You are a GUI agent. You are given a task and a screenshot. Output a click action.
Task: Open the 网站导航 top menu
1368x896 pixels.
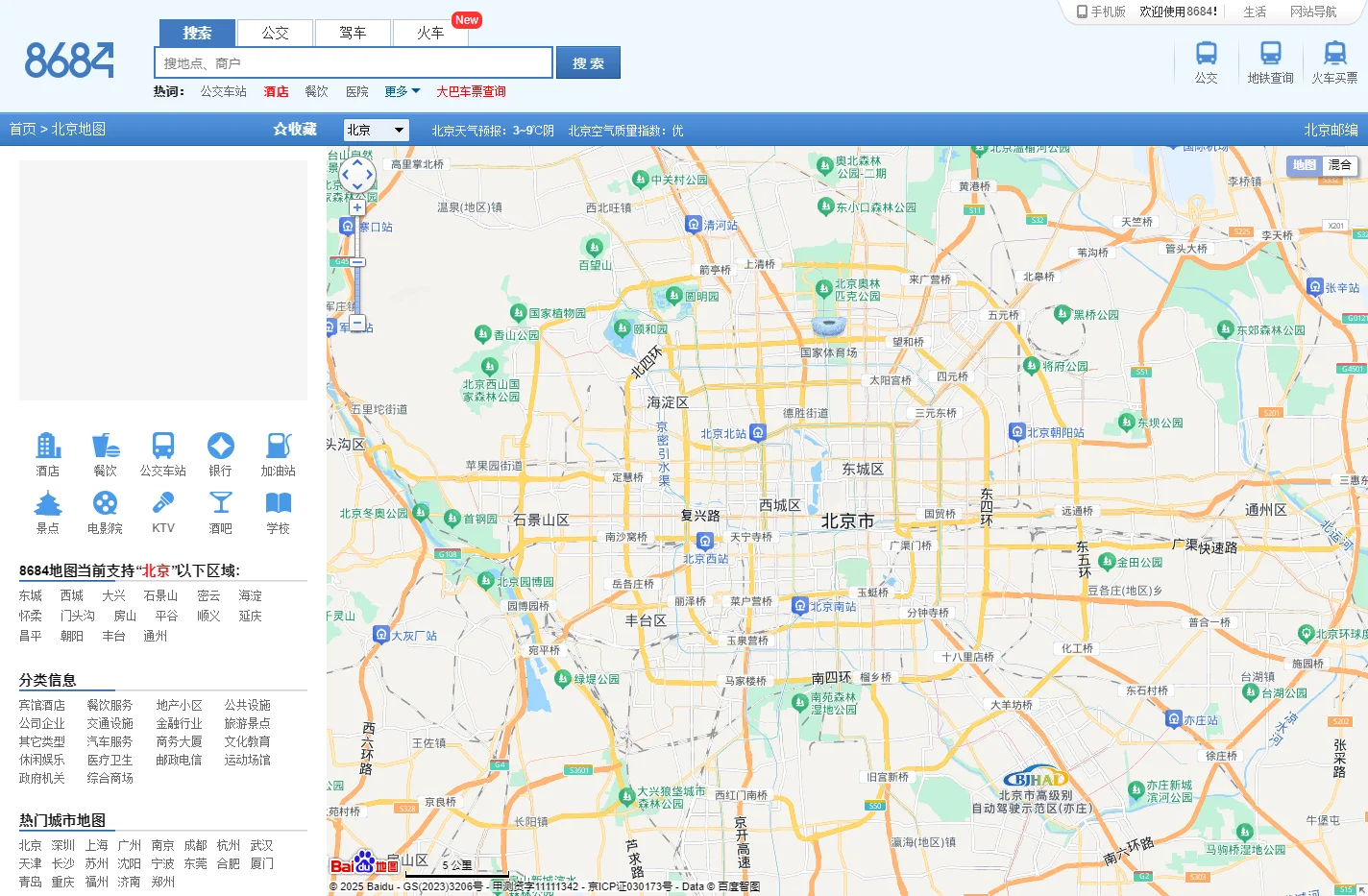coord(1313,12)
